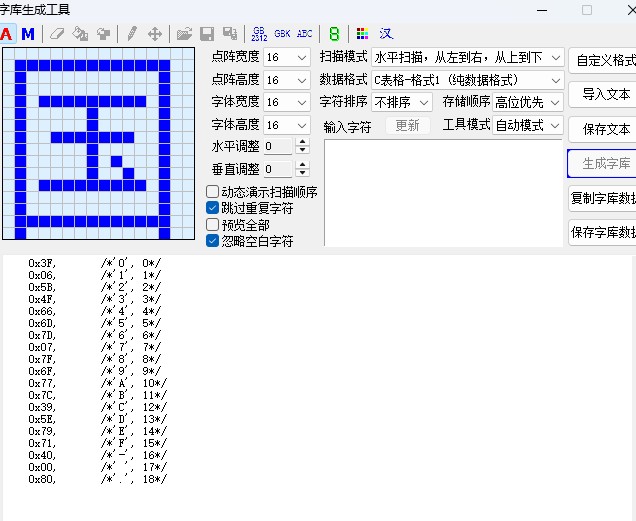The height and width of the screenshot is (521, 636).
Task: Open the 工具模式 dropdown showing 自动模式
Action: [528, 125]
